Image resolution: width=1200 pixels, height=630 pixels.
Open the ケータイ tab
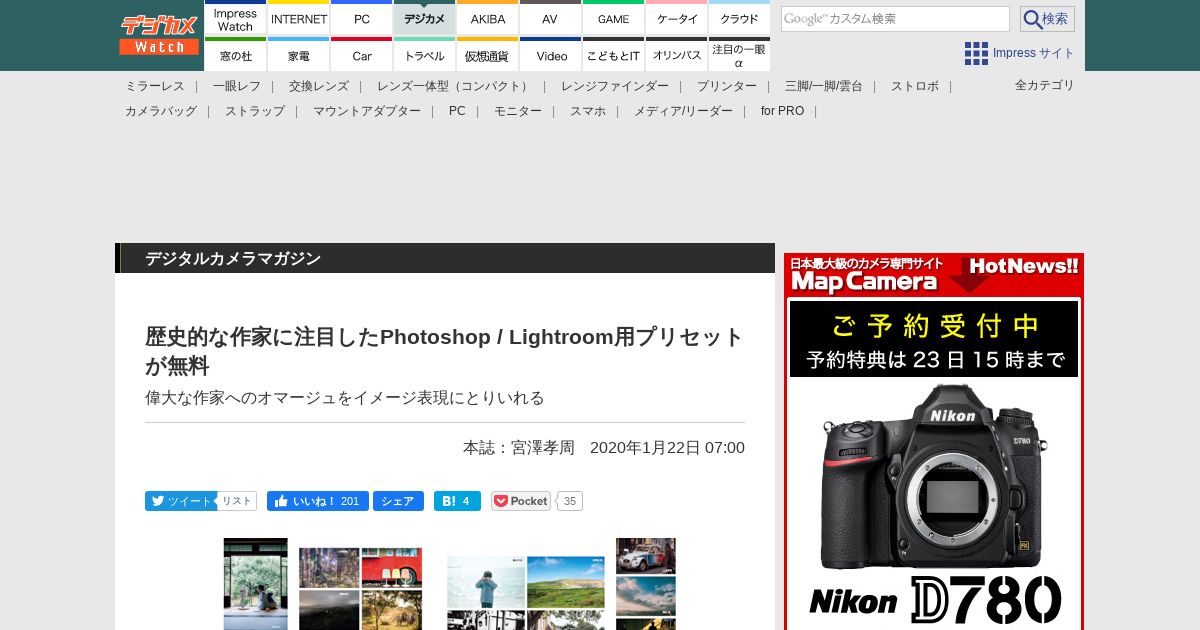coord(677,18)
